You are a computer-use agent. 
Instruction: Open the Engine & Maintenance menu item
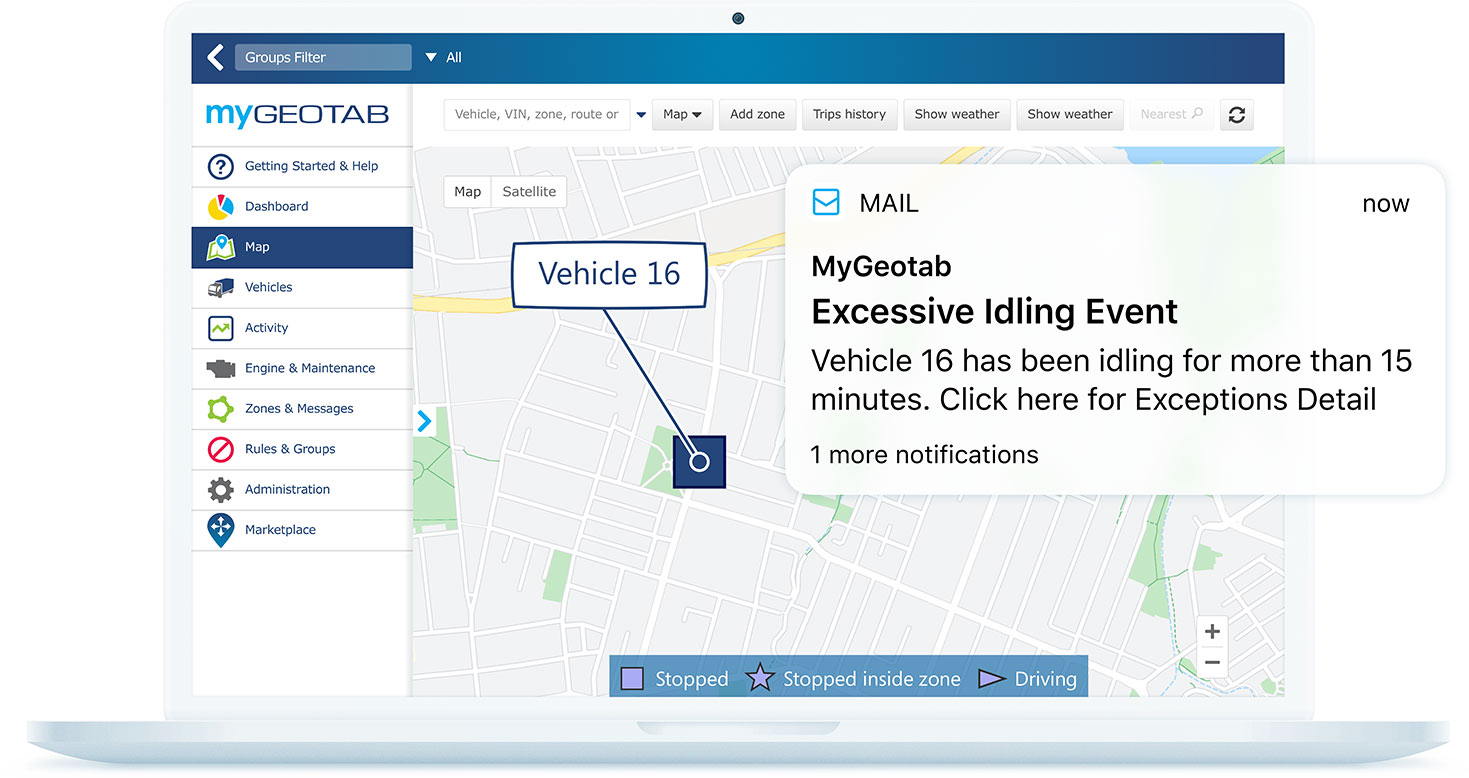point(302,368)
